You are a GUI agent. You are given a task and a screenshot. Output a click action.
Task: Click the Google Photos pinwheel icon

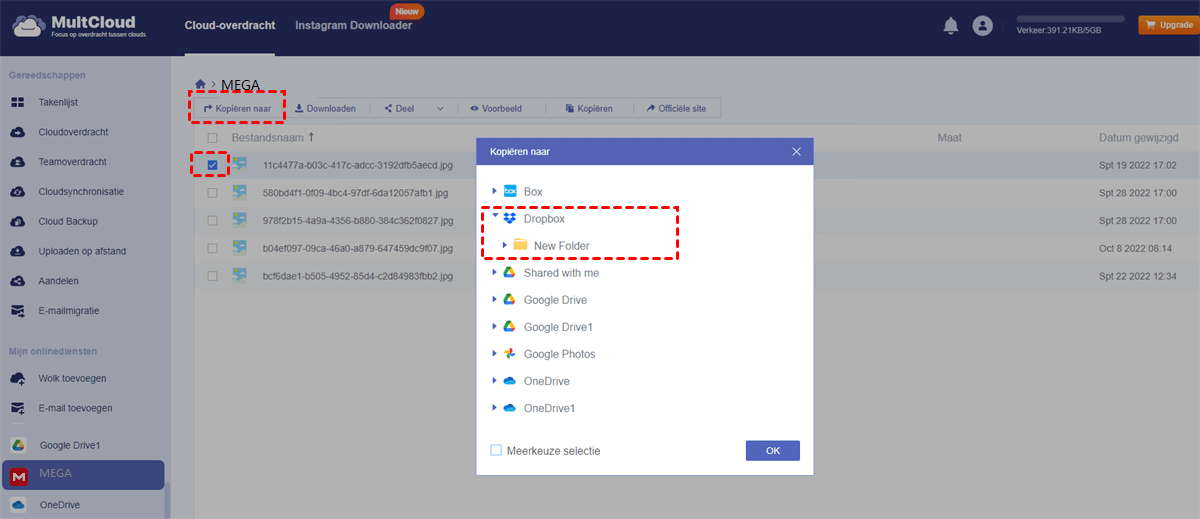pos(510,354)
